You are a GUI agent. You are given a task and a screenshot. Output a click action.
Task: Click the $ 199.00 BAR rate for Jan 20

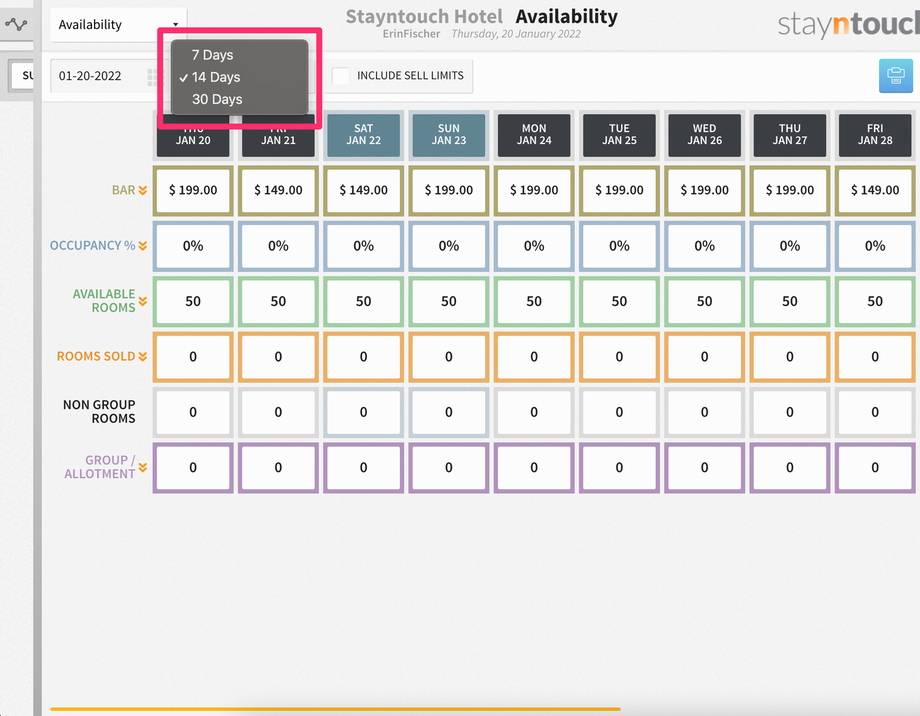pyautogui.click(x=193, y=191)
